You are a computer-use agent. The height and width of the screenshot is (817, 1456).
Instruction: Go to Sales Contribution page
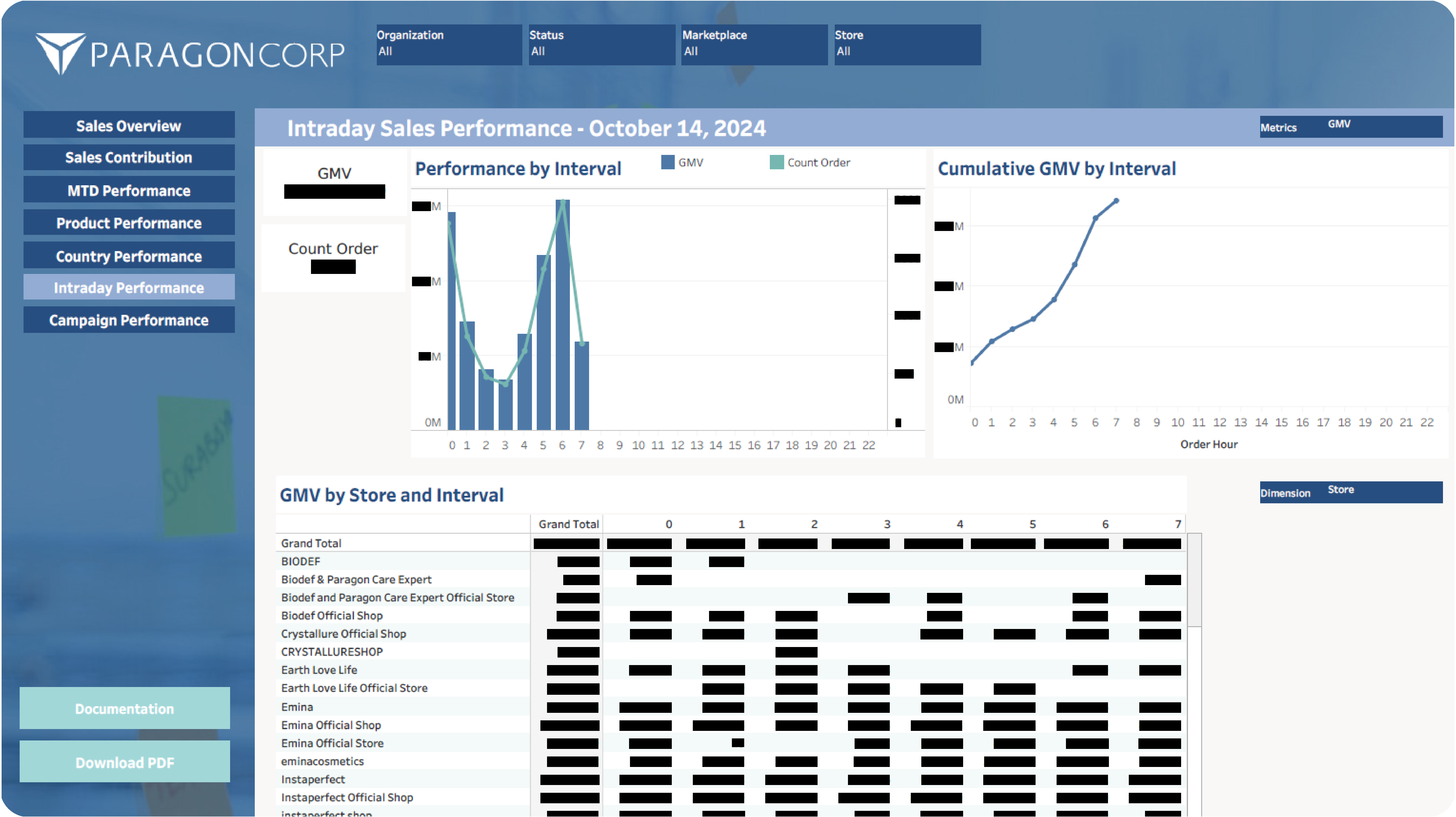pyautogui.click(x=129, y=157)
